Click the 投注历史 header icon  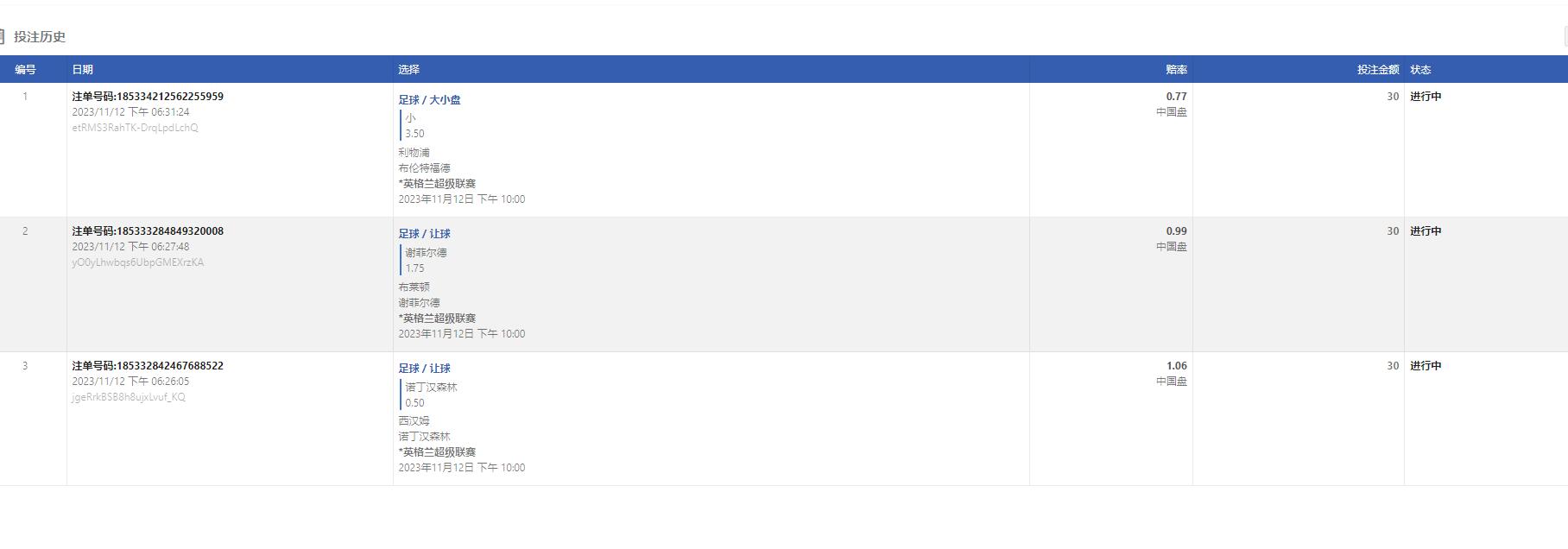click(2, 36)
